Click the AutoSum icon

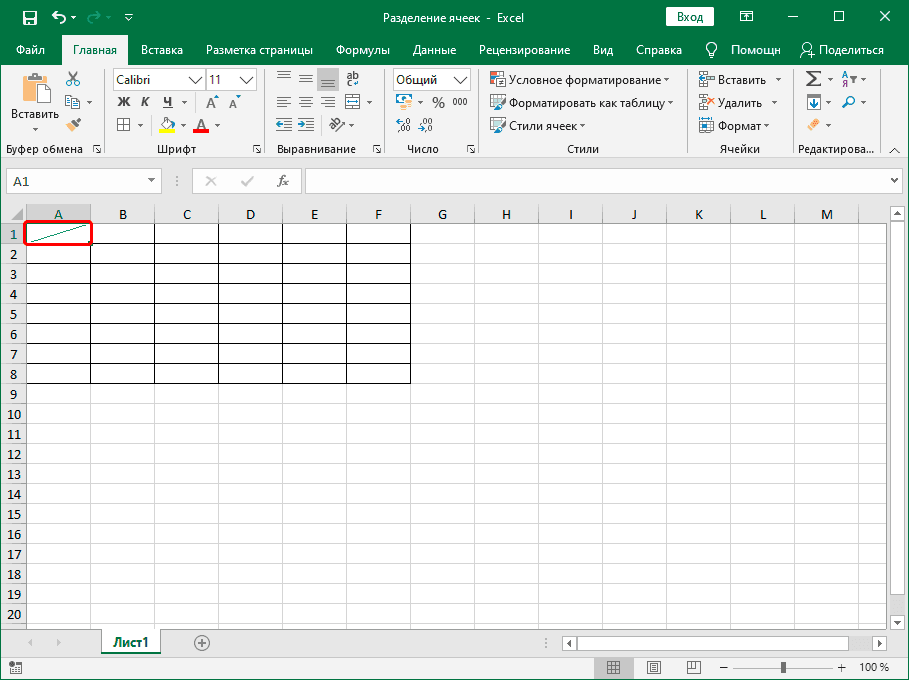click(815, 78)
